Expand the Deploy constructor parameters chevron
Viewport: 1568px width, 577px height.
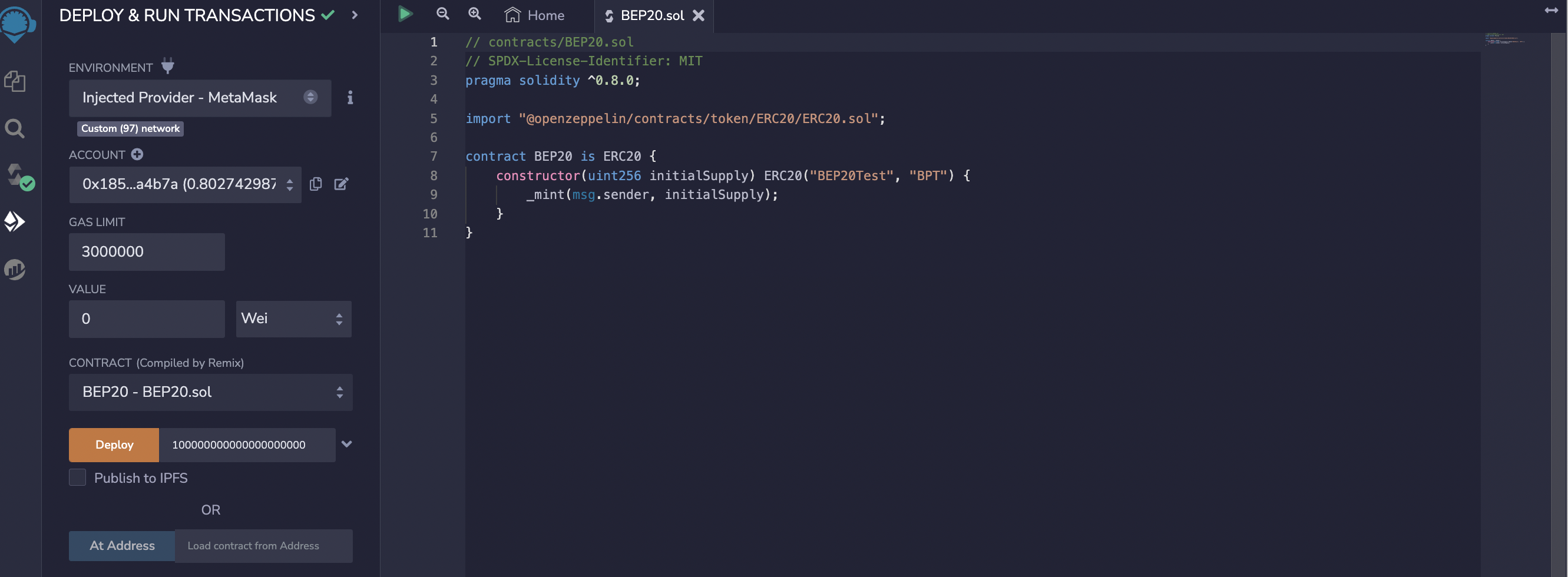tap(346, 445)
